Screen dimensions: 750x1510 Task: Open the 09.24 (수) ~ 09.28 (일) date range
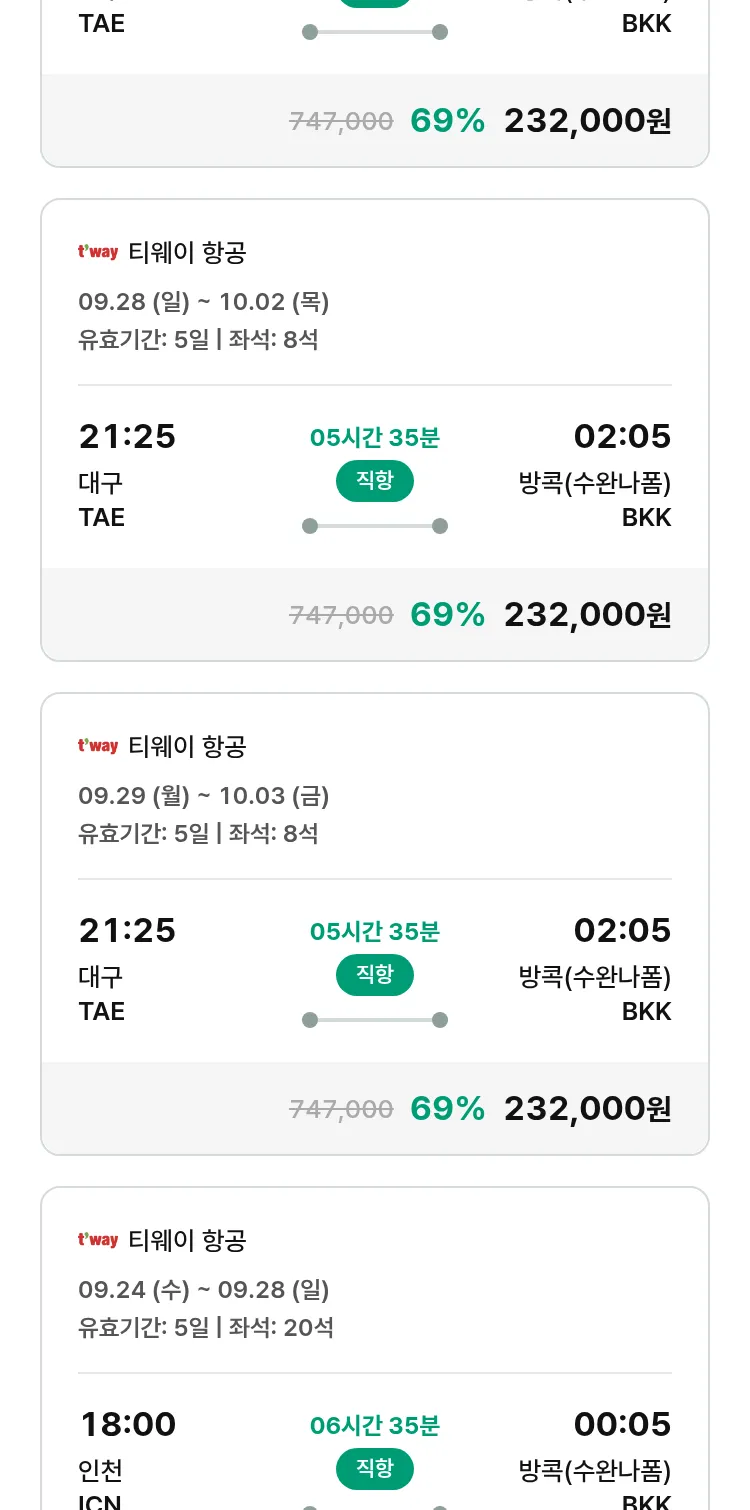click(204, 1290)
